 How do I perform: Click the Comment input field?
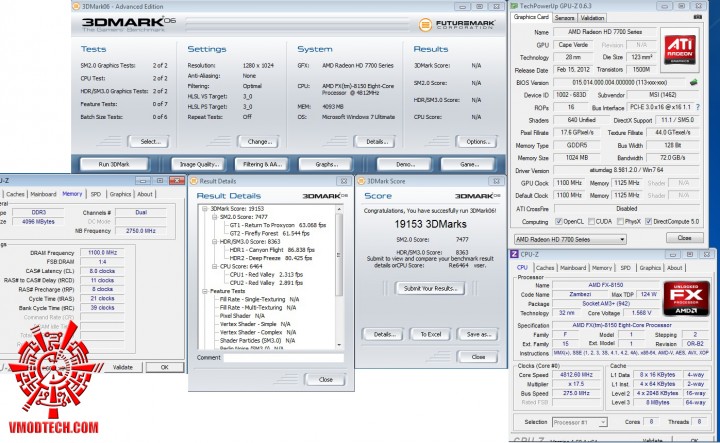[x=284, y=358]
